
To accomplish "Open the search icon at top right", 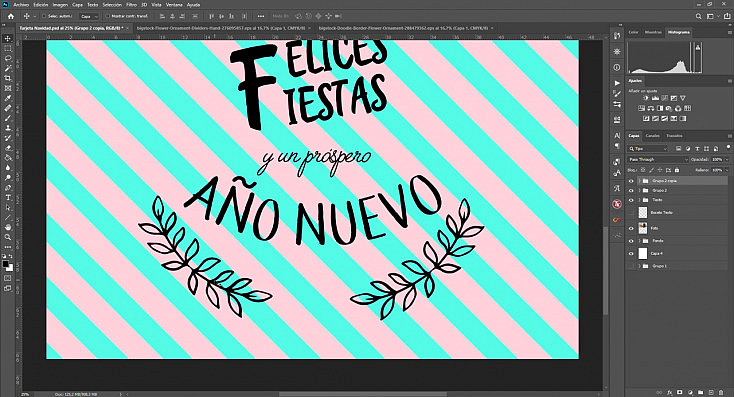I will pyautogui.click(x=698, y=16).
